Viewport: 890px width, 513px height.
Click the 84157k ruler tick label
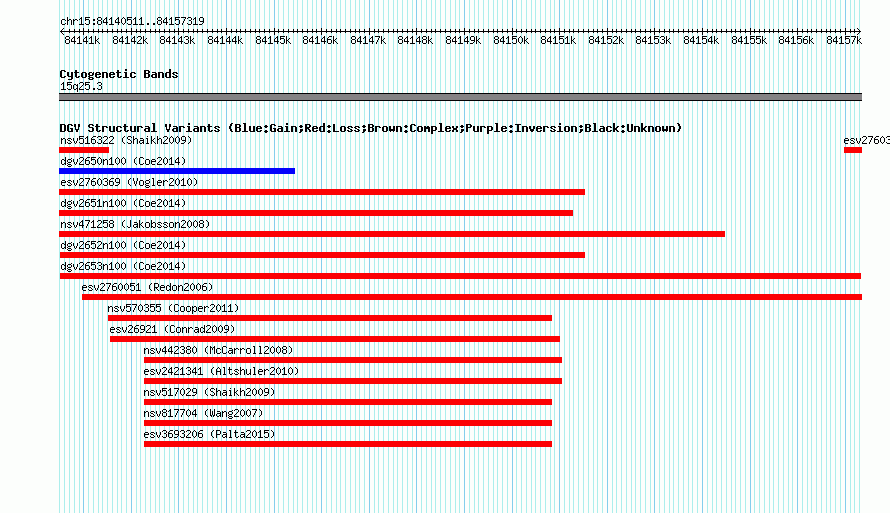click(x=844, y=40)
